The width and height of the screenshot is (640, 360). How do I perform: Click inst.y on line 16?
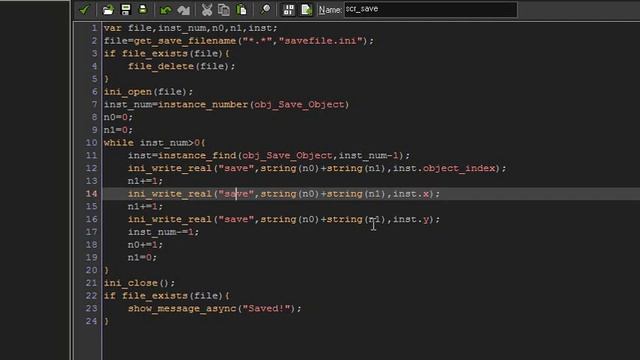pos(411,219)
